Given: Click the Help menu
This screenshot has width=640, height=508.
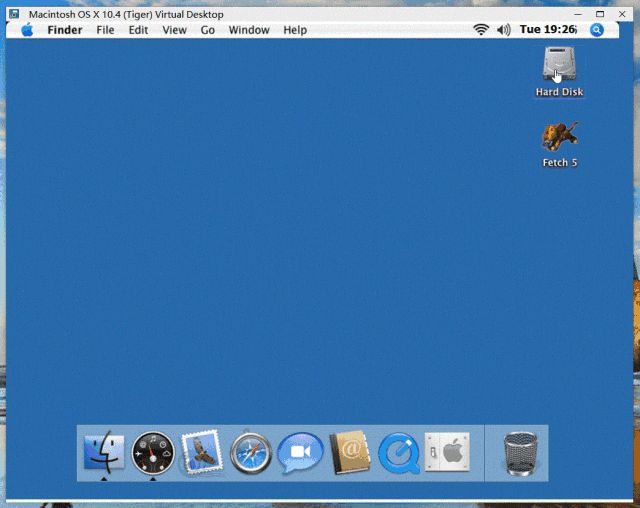Looking at the screenshot, I should pos(295,30).
